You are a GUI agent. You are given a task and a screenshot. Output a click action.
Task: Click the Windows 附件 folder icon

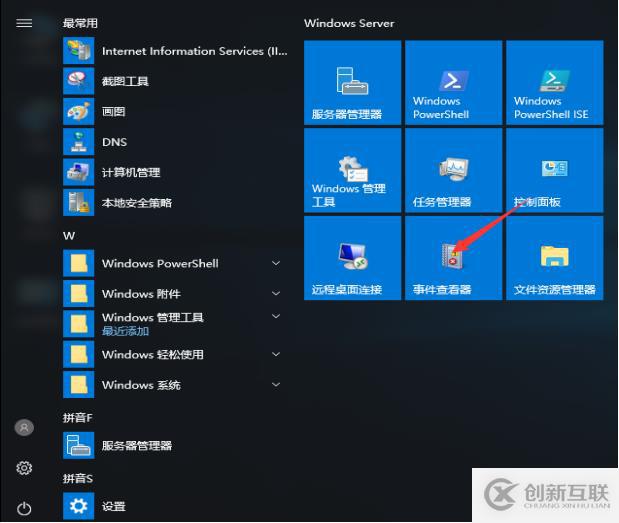coord(79,294)
